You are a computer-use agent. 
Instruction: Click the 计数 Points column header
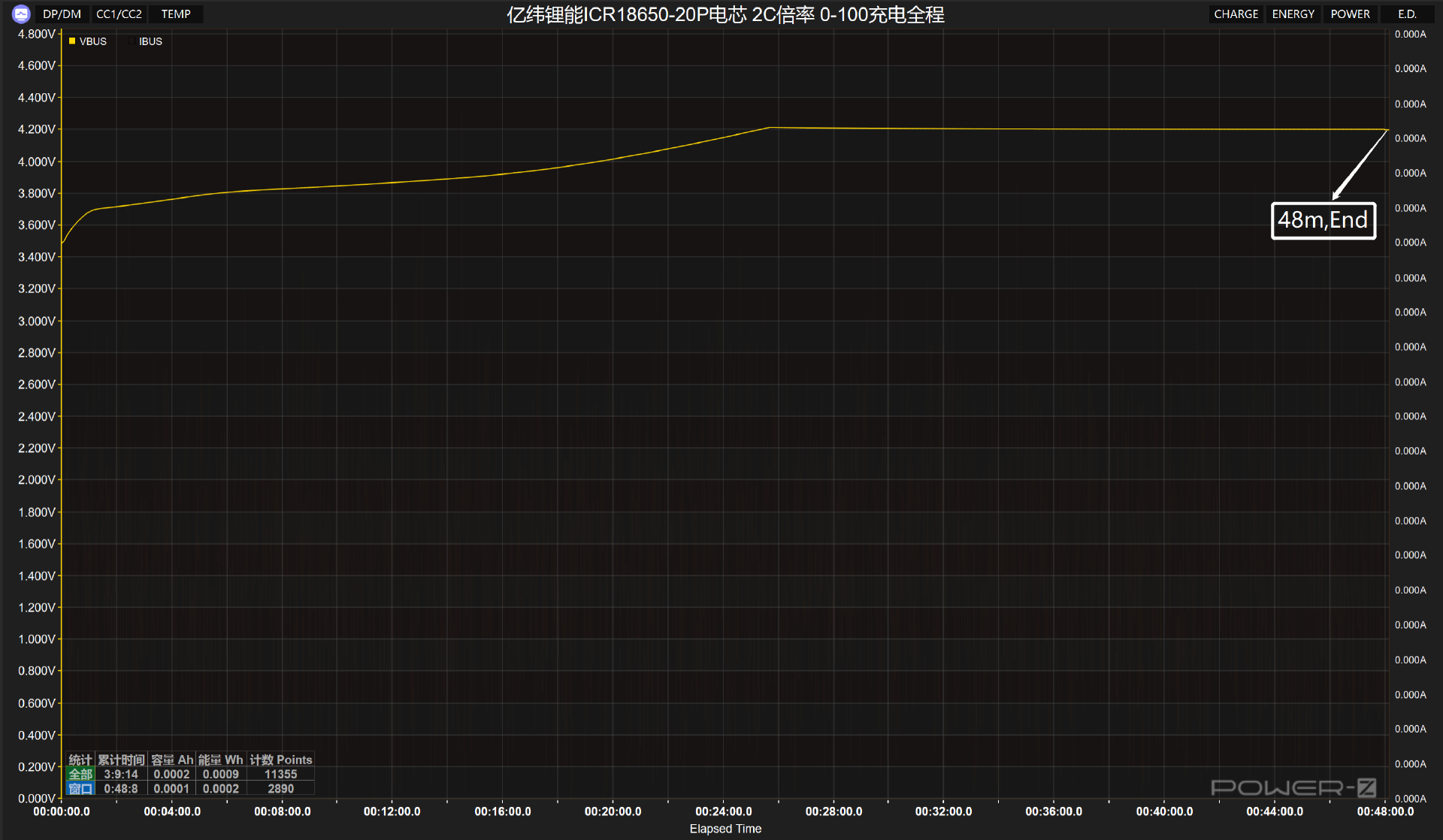point(281,760)
